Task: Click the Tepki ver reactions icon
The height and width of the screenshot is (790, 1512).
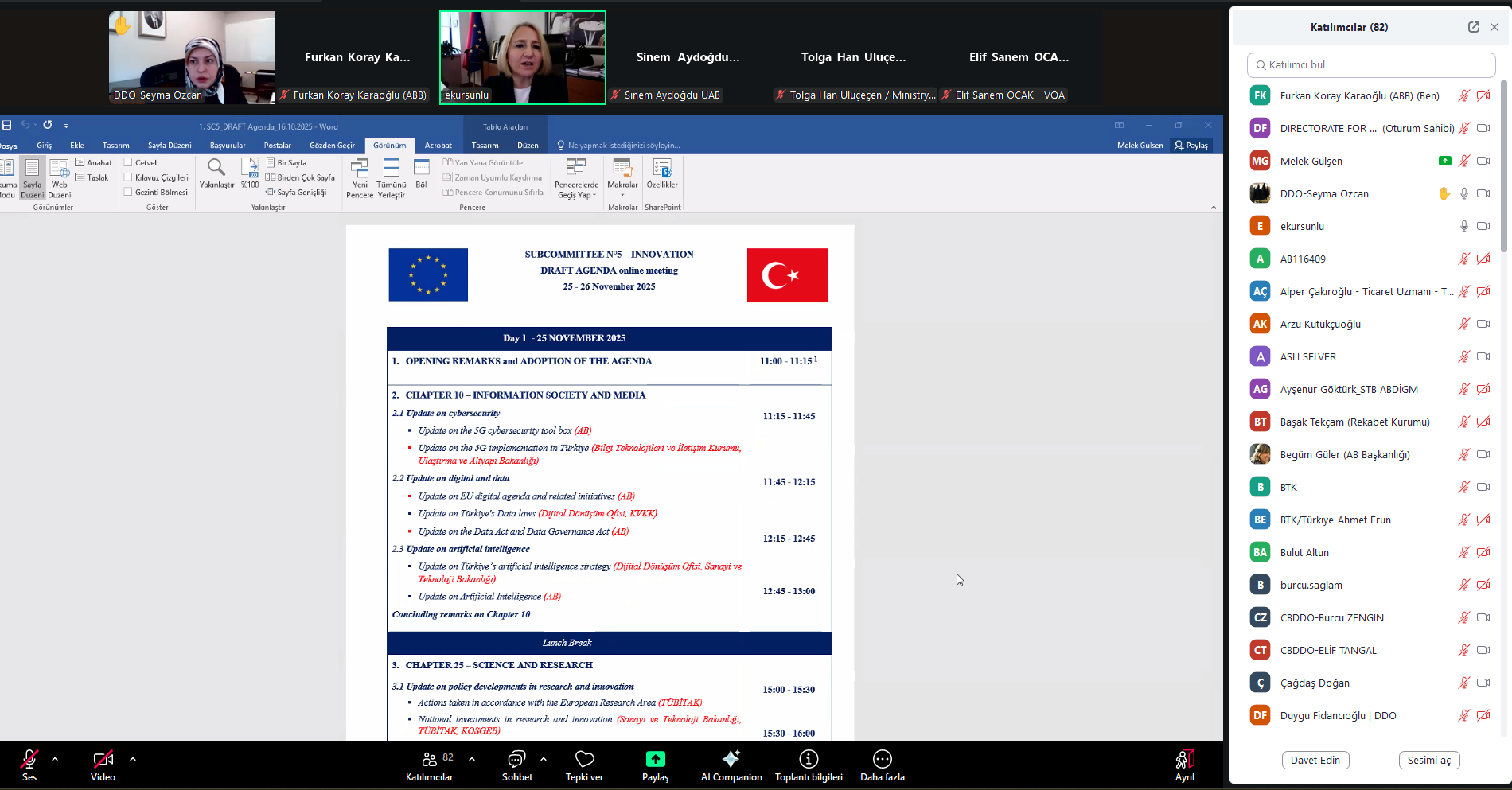Action: click(x=584, y=759)
